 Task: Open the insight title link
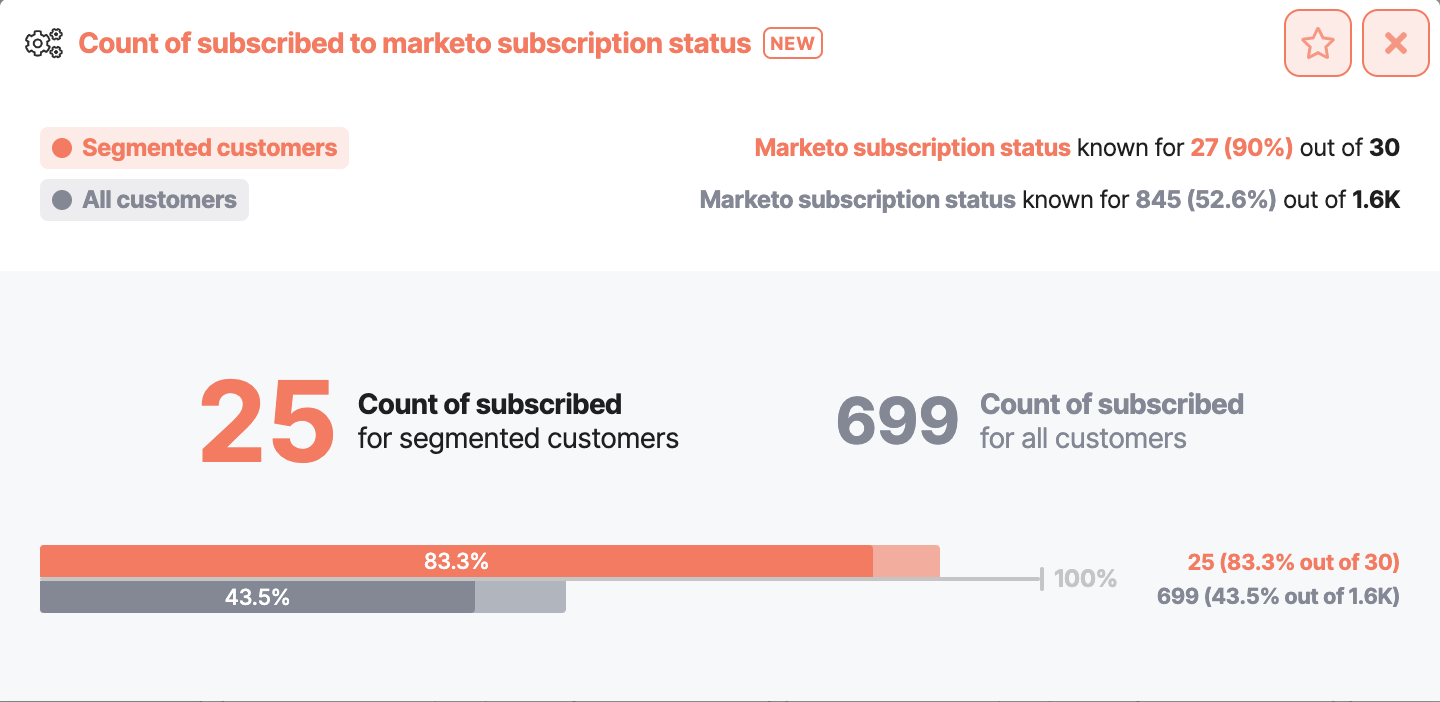(x=415, y=44)
